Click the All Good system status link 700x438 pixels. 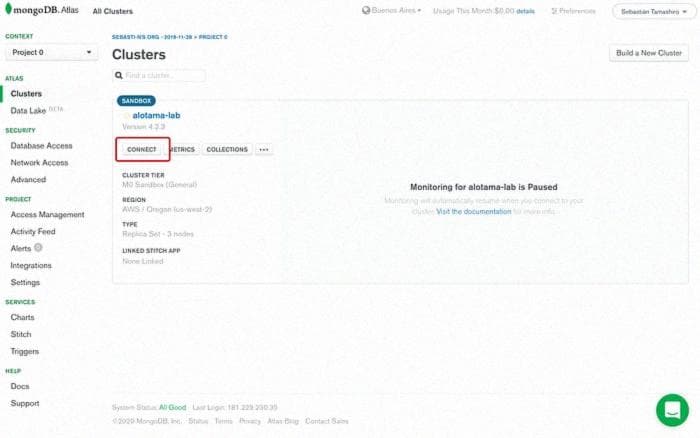click(x=172, y=407)
